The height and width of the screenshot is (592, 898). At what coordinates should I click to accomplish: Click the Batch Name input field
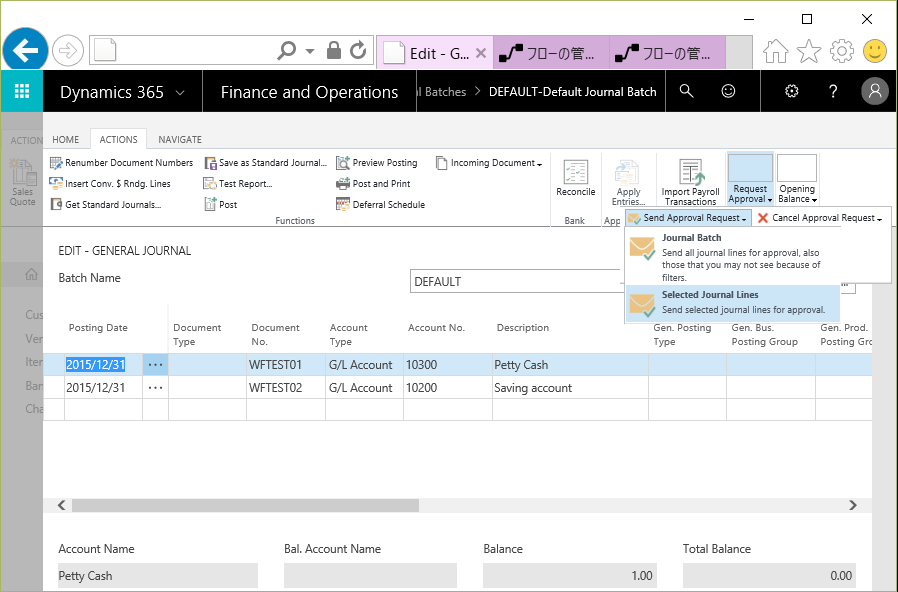pyautogui.click(x=515, y=282)
